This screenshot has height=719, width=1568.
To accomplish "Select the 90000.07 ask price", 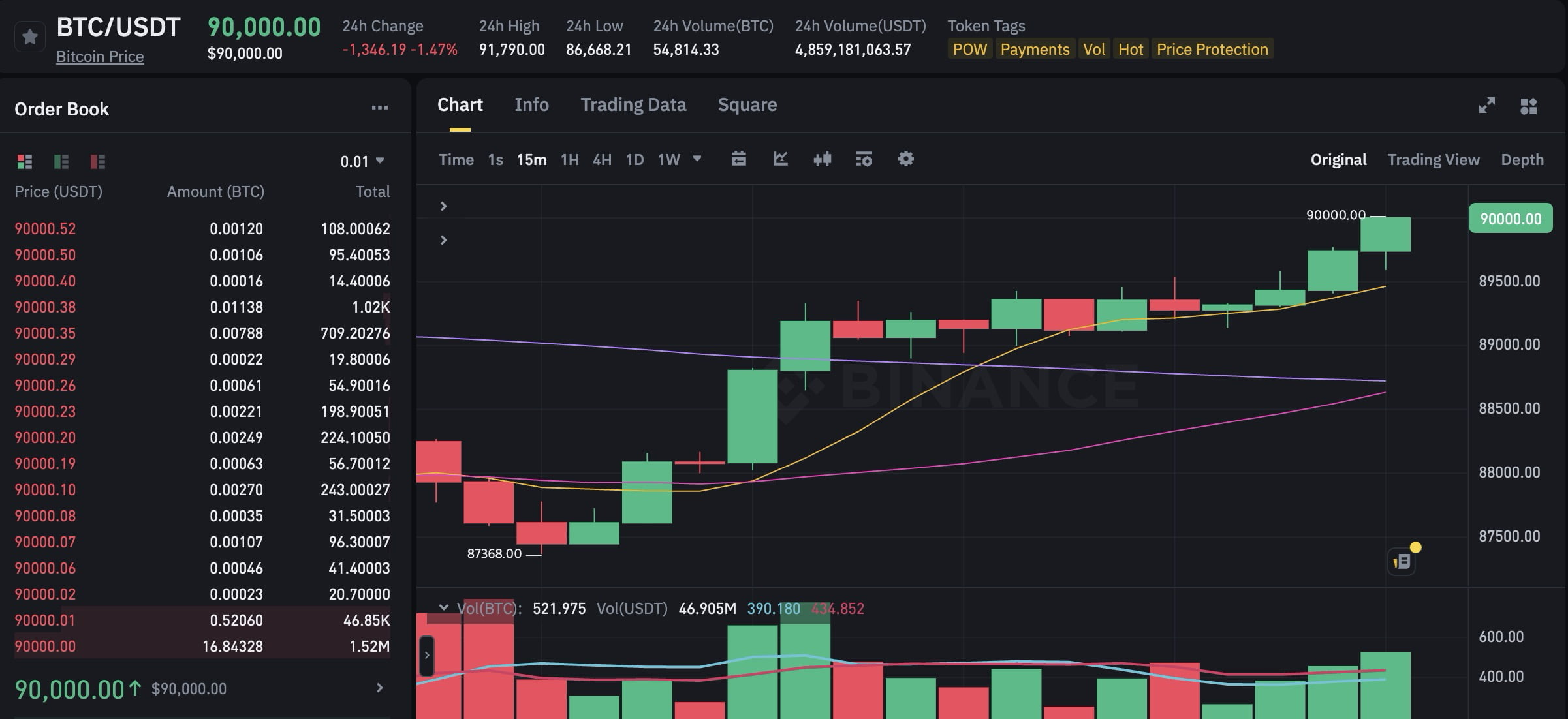I will pos(45,542).
